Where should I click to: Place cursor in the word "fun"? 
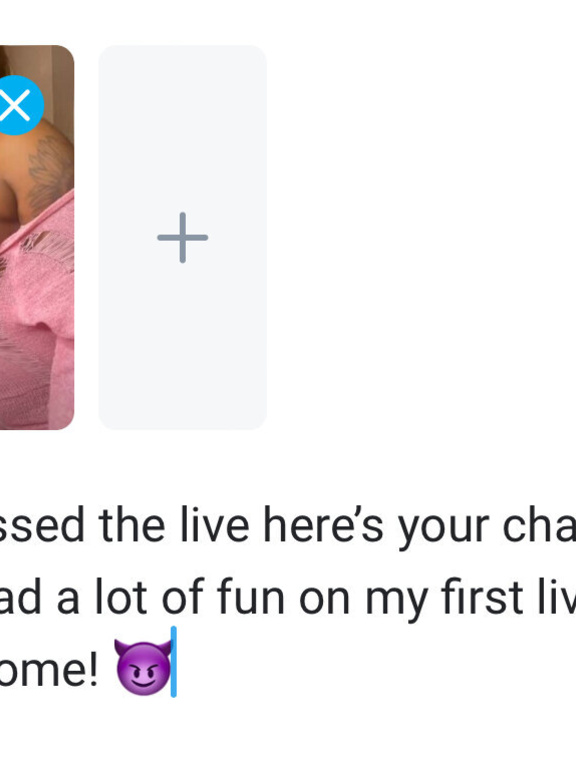[250, 597]
